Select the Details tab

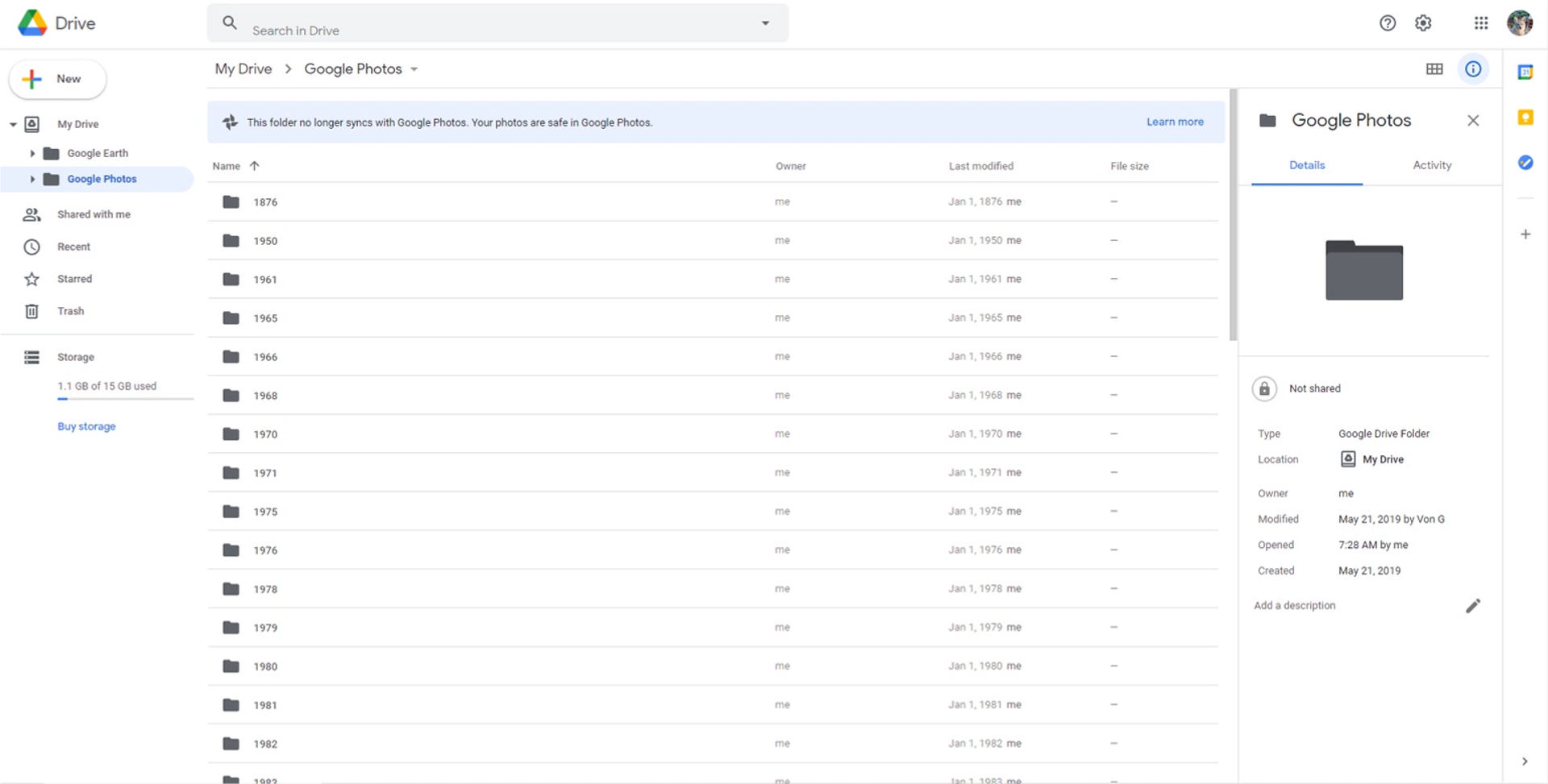1307,165
